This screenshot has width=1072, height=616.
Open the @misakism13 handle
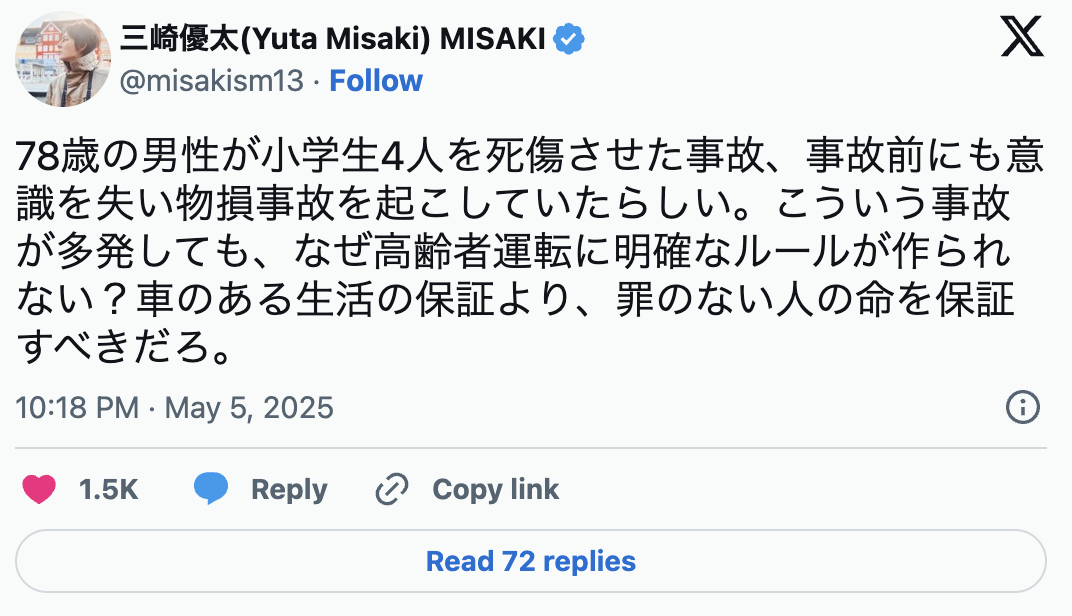[211, 81]
